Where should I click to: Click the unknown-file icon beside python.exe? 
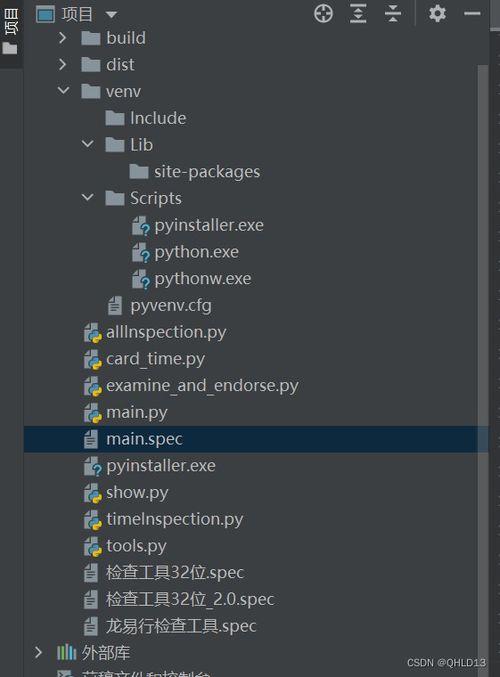point(141,253)
